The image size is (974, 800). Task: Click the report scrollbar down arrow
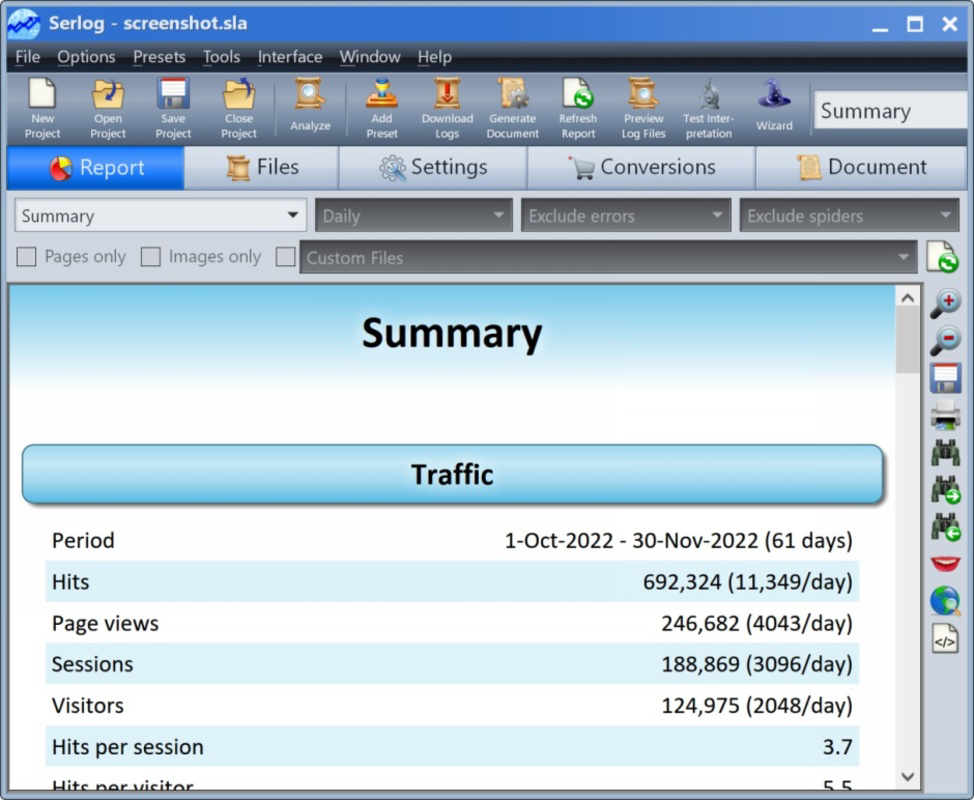coord(908,777)
